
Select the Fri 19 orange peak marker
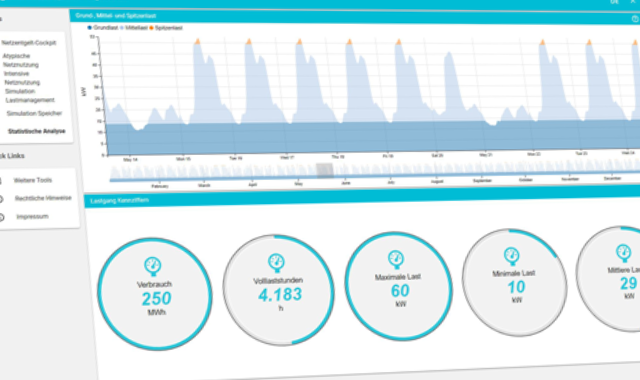[x=398, y=42]
